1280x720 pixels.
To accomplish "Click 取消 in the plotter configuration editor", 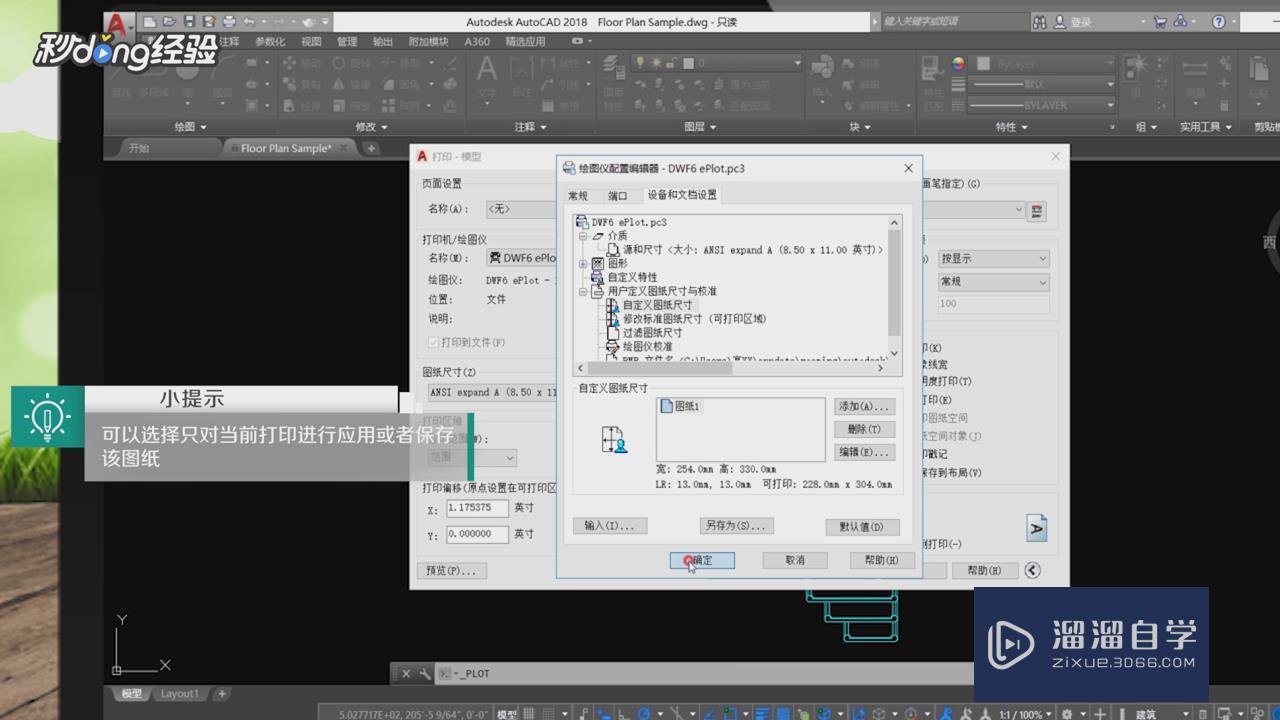I will click(x=795, y=560).
